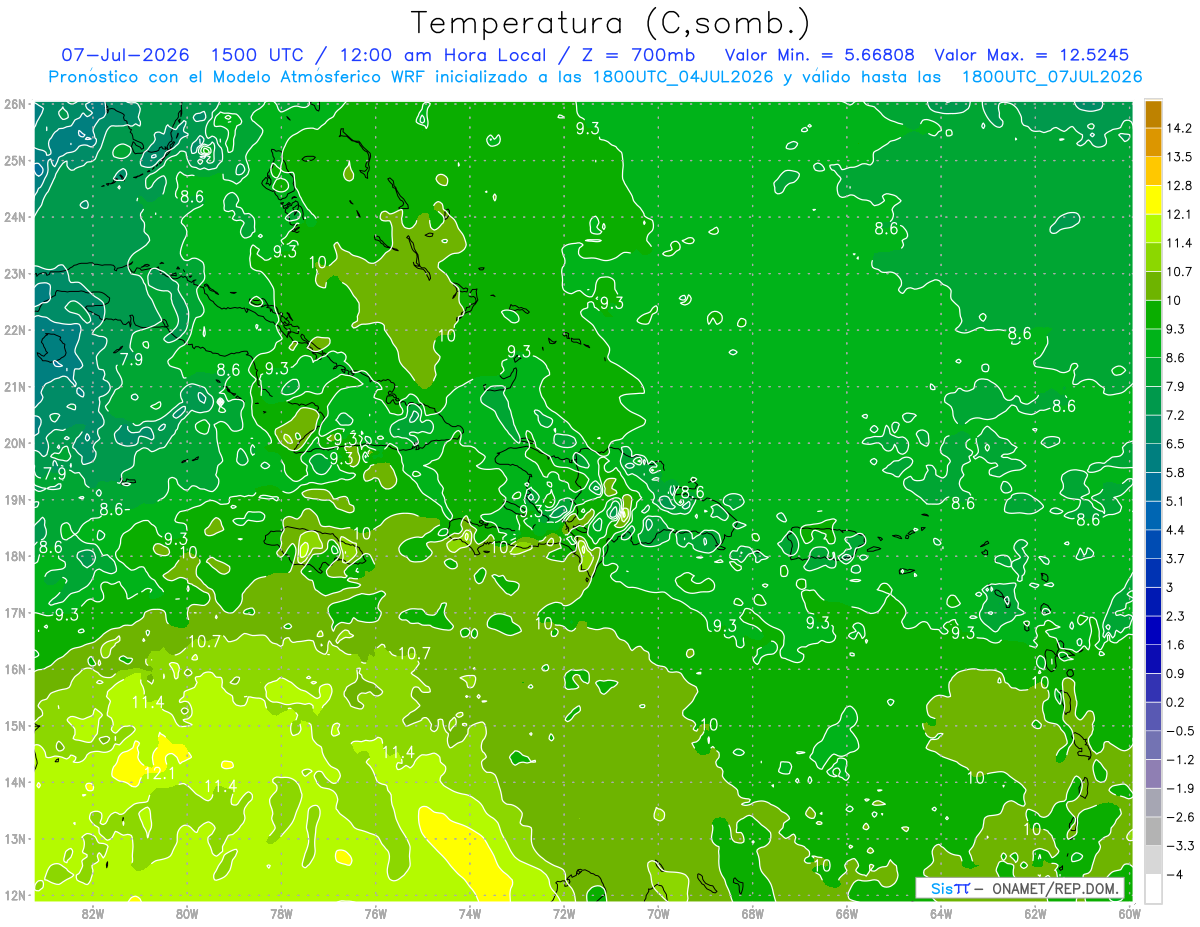Click the "Sisπ" logo text

click(949, 888)
